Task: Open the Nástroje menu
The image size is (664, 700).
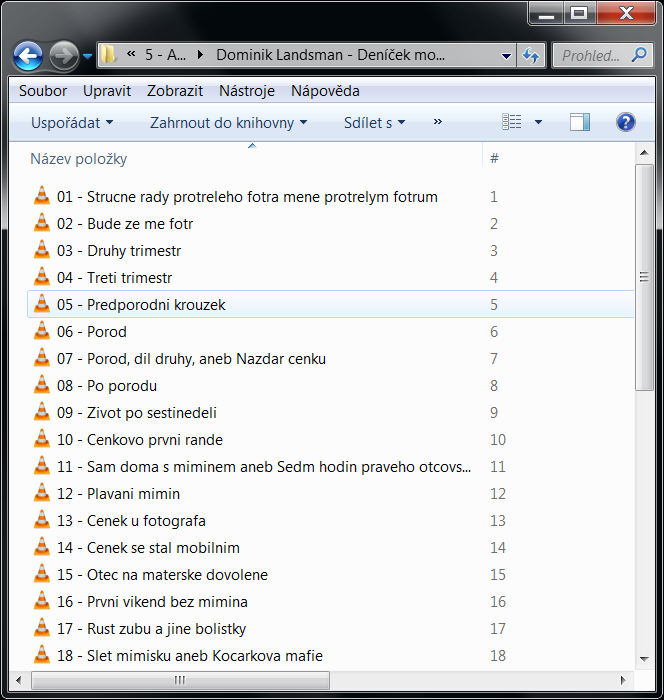Action: pos(247,91)
